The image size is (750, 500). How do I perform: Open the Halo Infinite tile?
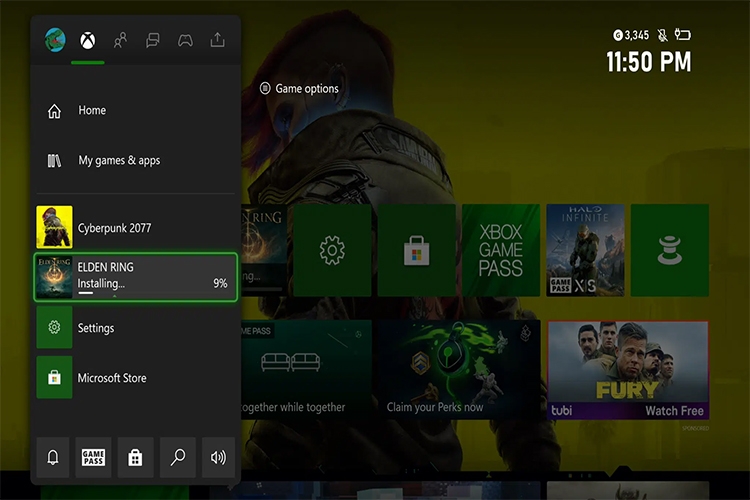pos(585,250)
